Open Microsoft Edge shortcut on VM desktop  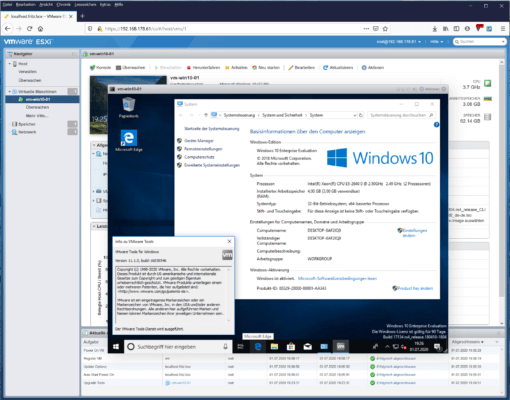129,141
